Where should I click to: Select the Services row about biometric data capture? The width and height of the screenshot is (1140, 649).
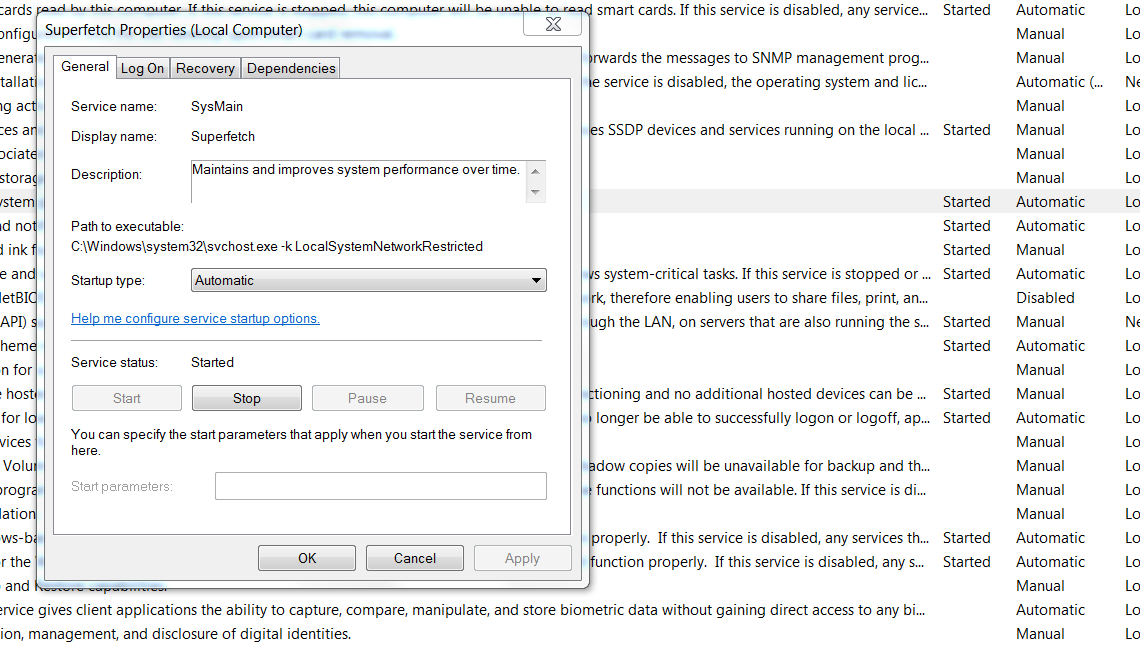click(x=570, y=610)
